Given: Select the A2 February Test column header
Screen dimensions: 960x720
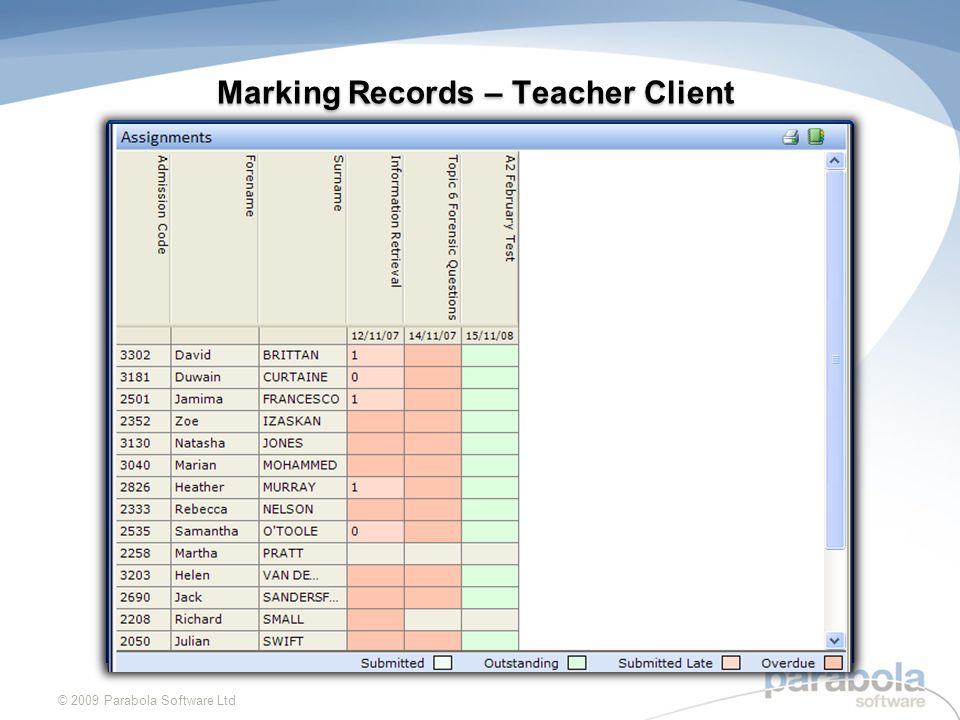Looking at the screenshot, I should 490,238.
